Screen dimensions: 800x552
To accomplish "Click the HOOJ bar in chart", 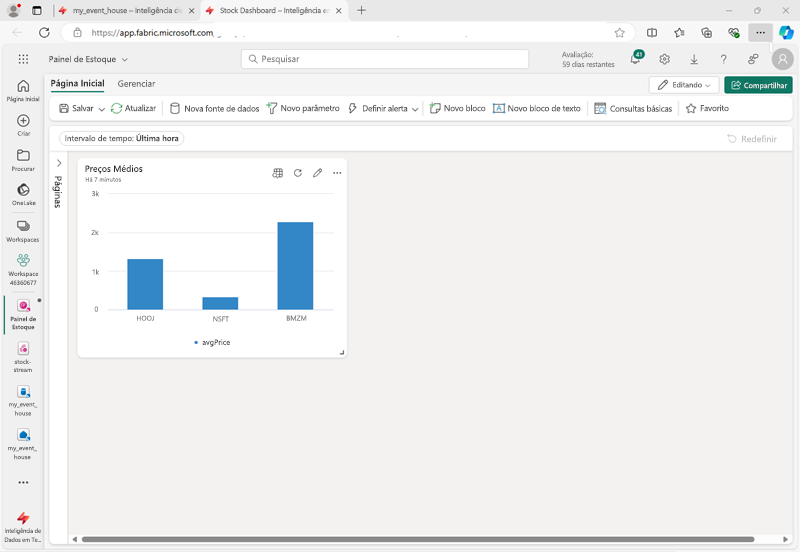I will tap(145, 284).
